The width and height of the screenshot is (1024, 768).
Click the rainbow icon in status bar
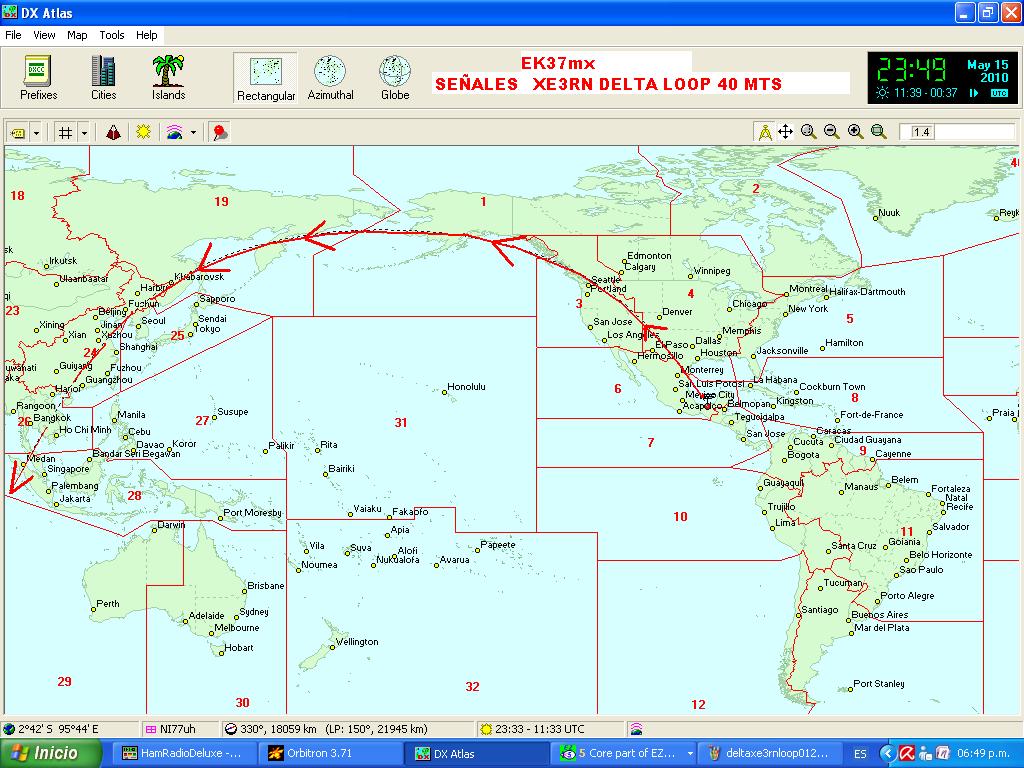click(x=636, y=729)
